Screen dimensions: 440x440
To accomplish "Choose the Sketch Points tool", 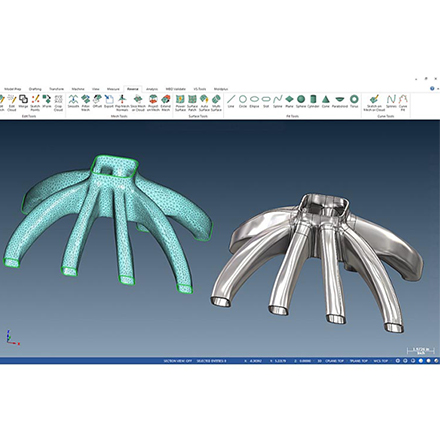I will 35,103.
